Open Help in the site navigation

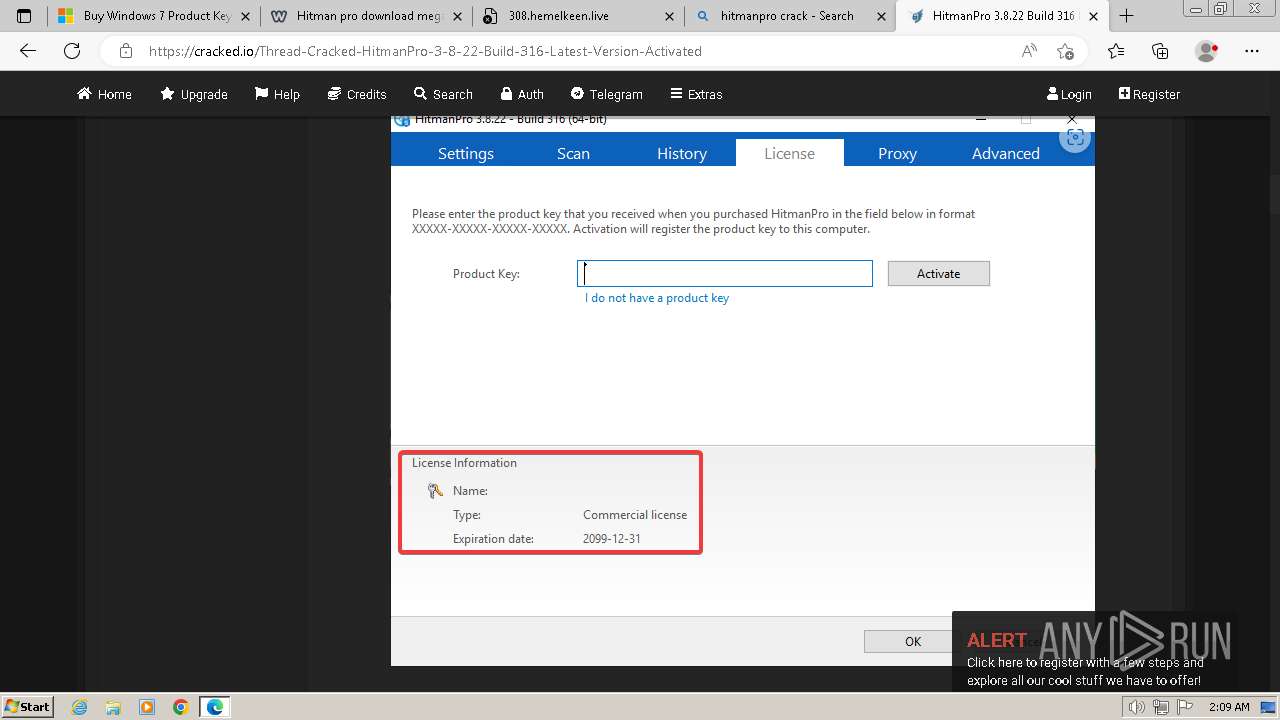tap(277, 94)
